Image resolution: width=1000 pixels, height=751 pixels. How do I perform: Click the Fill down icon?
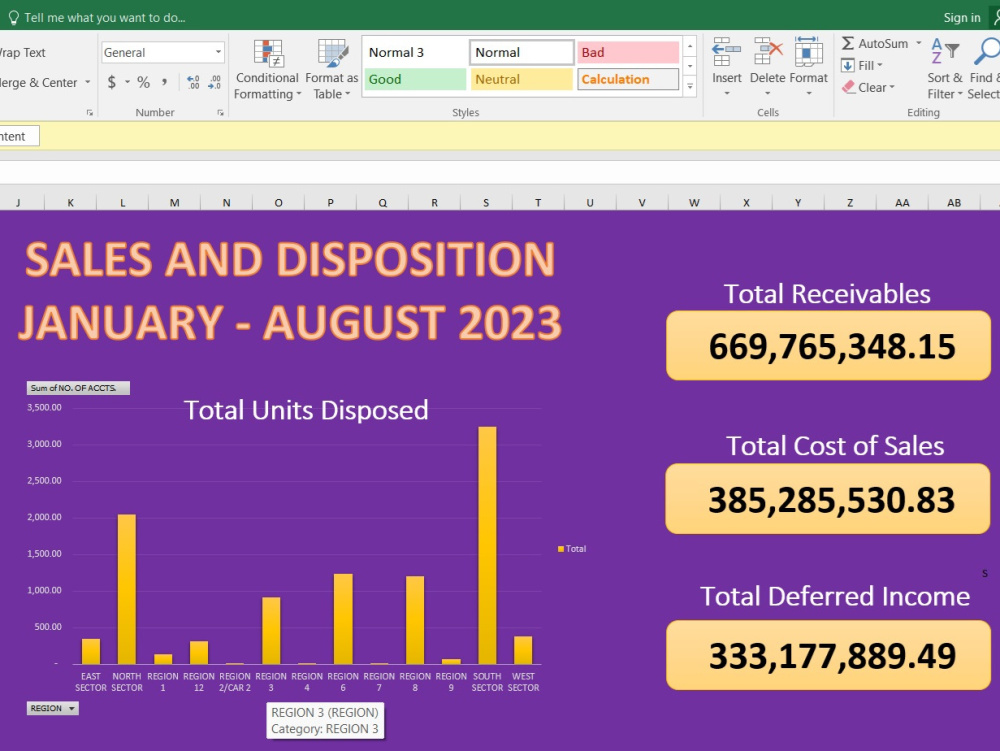848,65
